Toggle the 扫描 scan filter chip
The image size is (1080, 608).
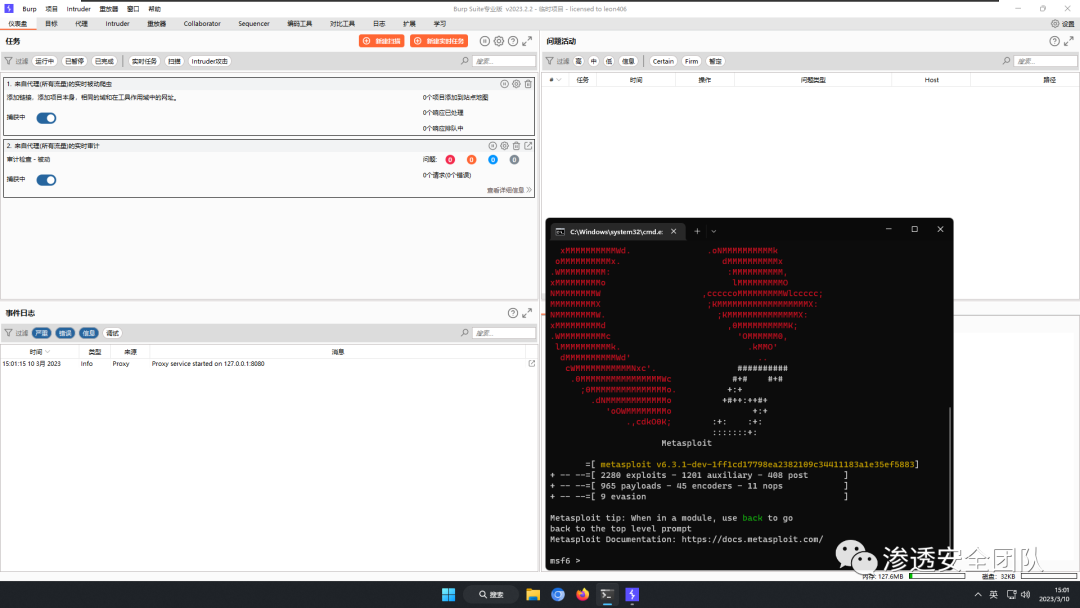coord(174,61)
